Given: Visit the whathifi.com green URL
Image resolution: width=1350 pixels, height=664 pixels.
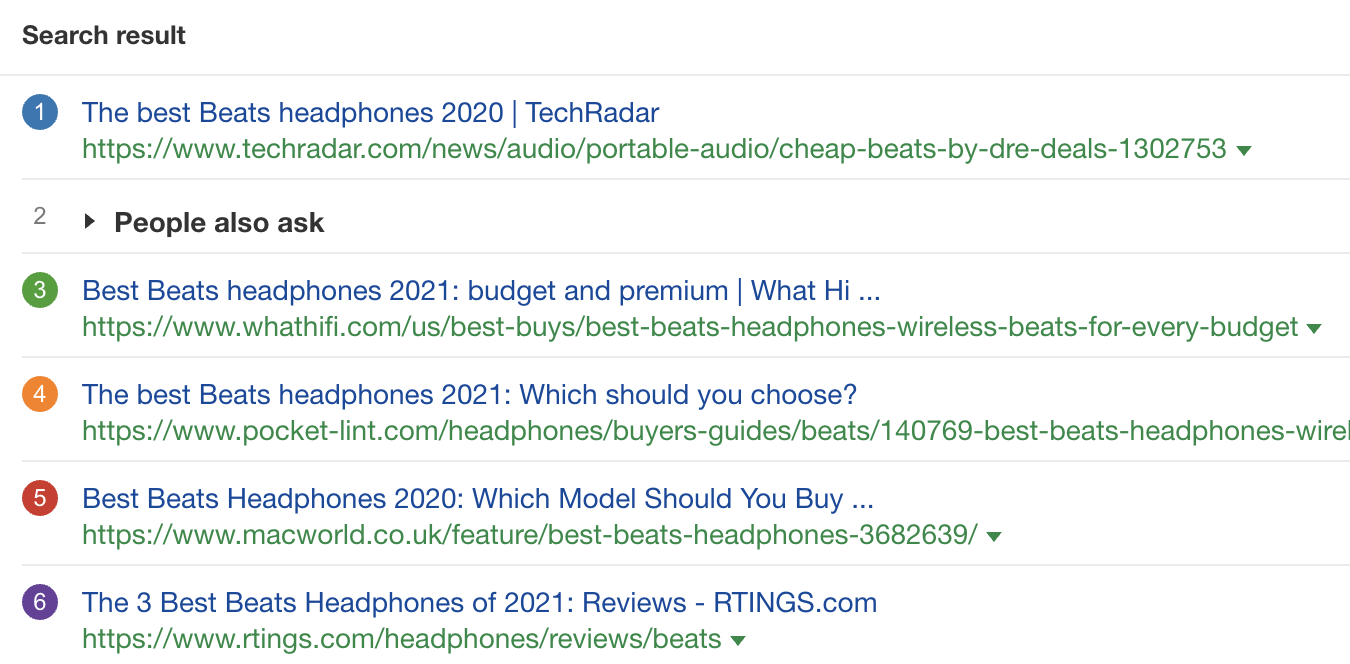Looking at the screenshot, I should [x=690, y=328].
